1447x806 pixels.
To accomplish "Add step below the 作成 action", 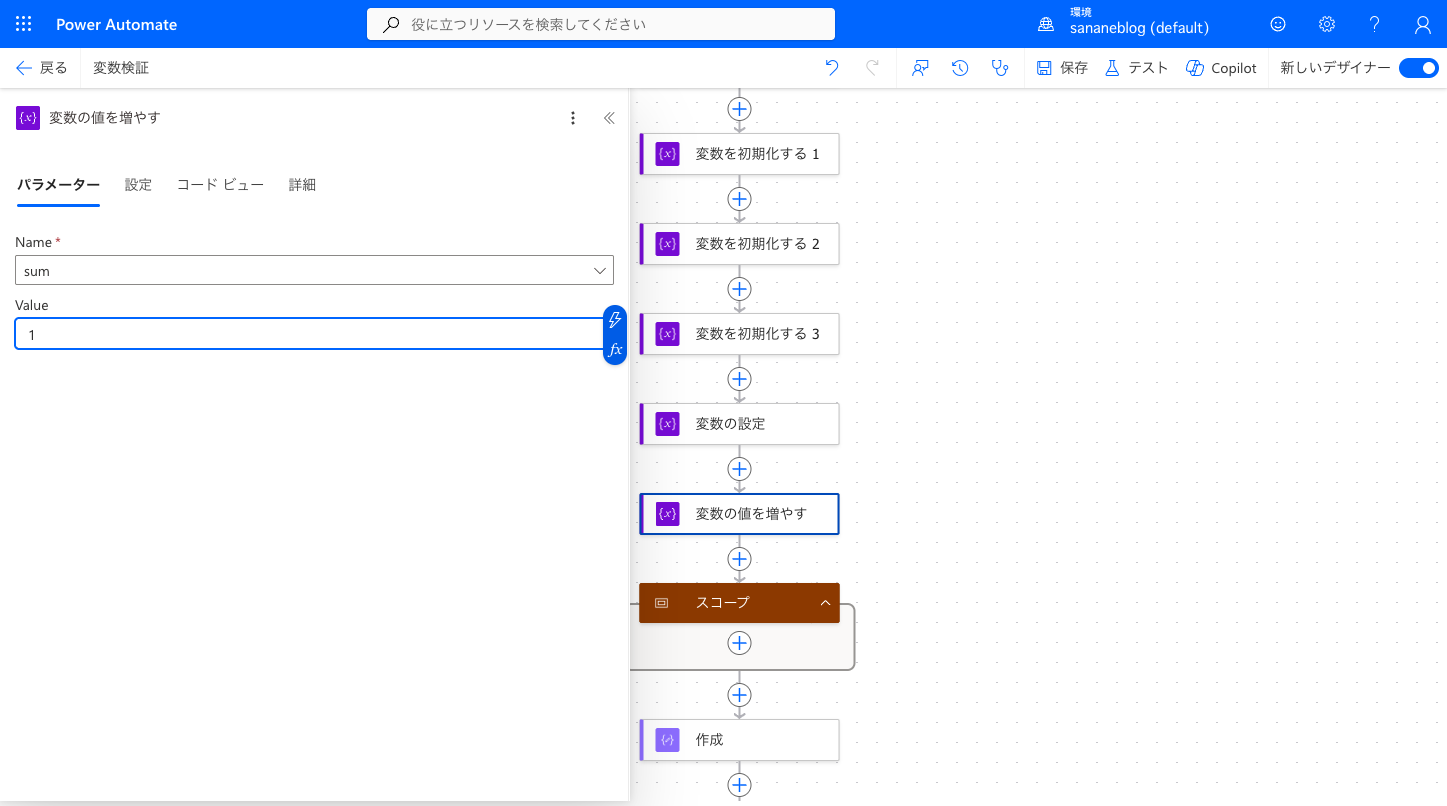I will pos(739,785).
